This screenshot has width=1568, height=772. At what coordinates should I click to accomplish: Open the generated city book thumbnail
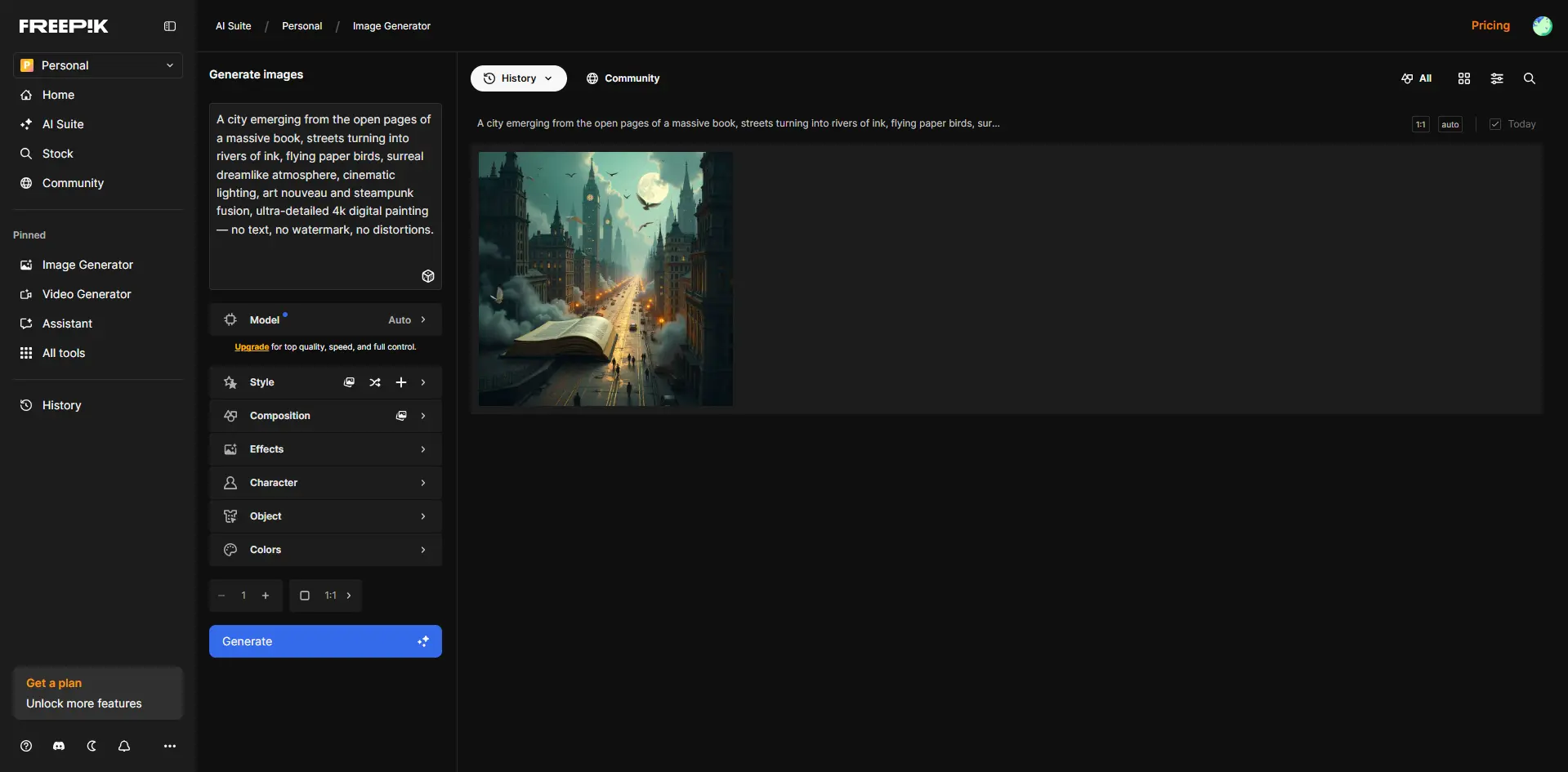(x=605, y=279)
